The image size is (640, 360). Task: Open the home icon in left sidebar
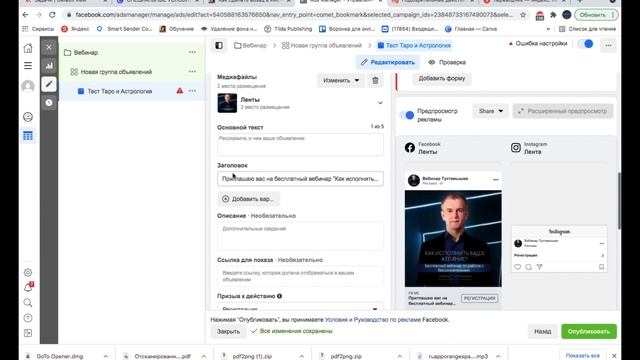[x=28, y=48]
